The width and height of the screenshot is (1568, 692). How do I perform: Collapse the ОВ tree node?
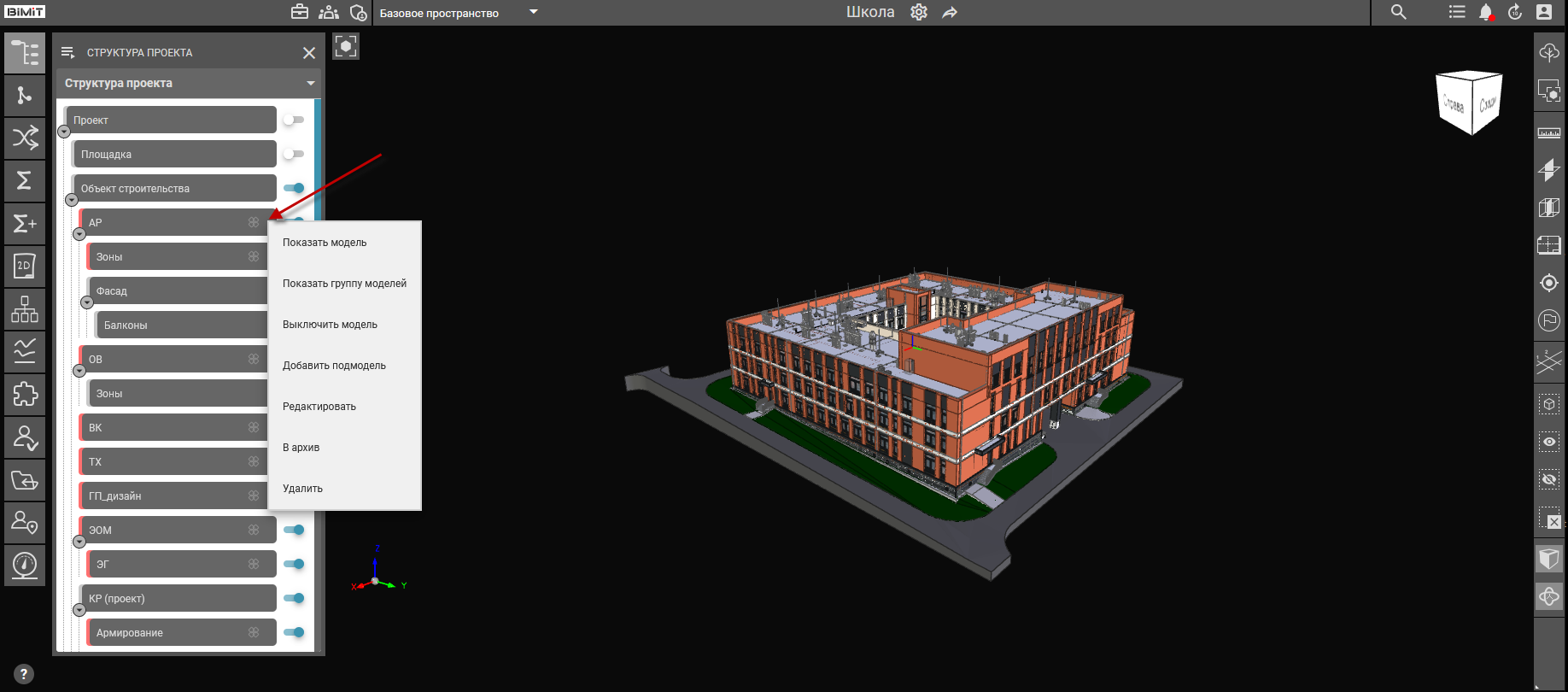(79, 371)
